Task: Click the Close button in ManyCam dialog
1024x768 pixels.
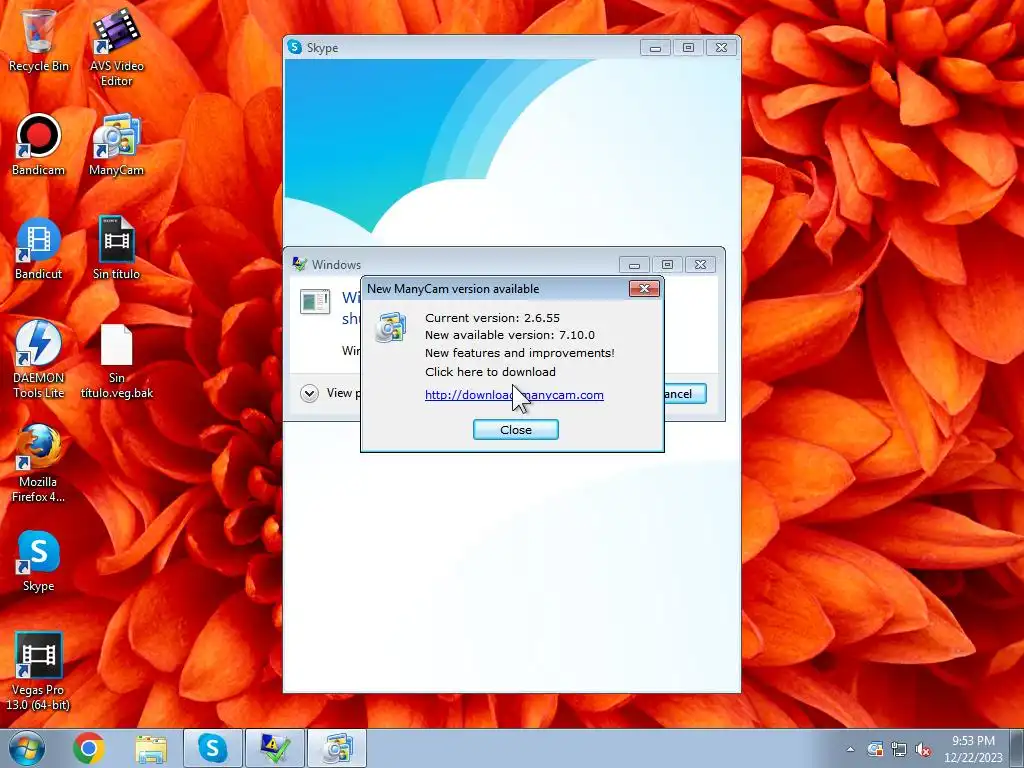Action: coord(516,430)
